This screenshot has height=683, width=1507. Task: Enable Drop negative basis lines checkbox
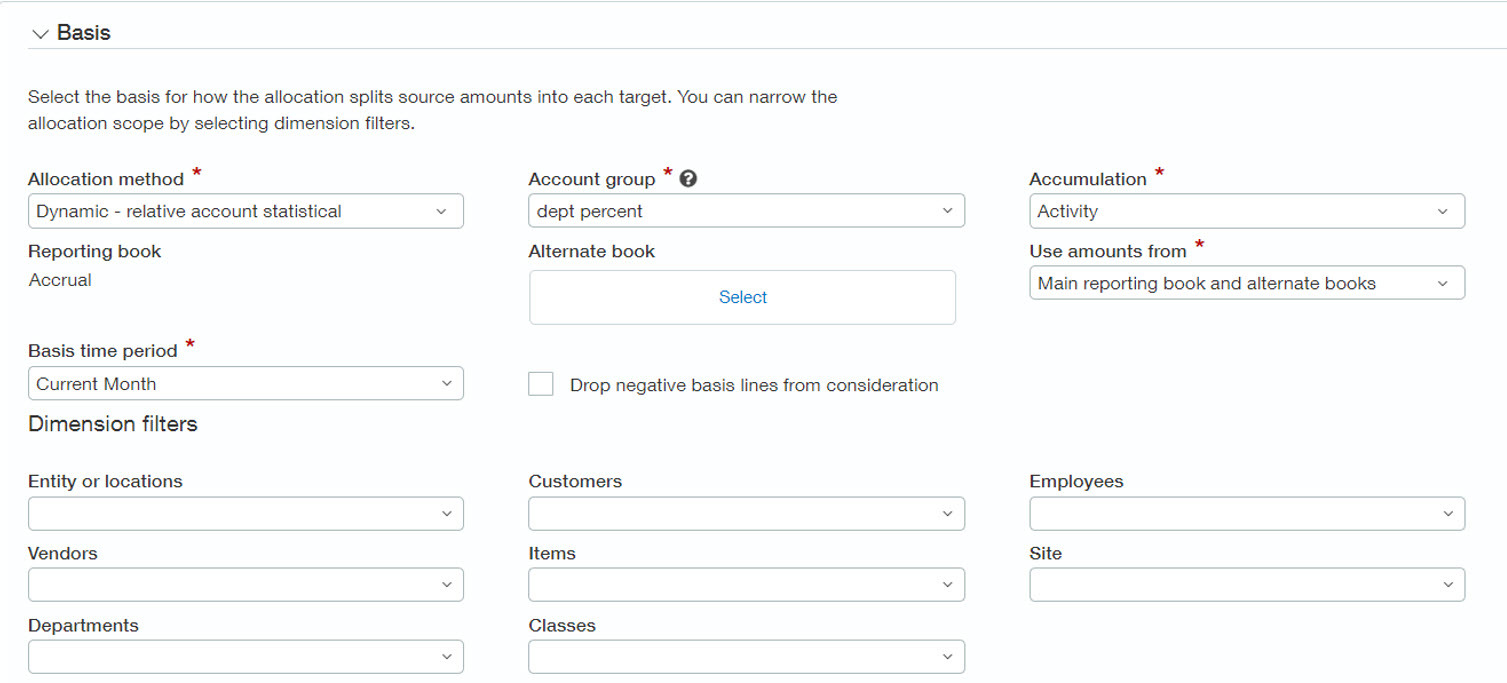[x=541, y=384]
